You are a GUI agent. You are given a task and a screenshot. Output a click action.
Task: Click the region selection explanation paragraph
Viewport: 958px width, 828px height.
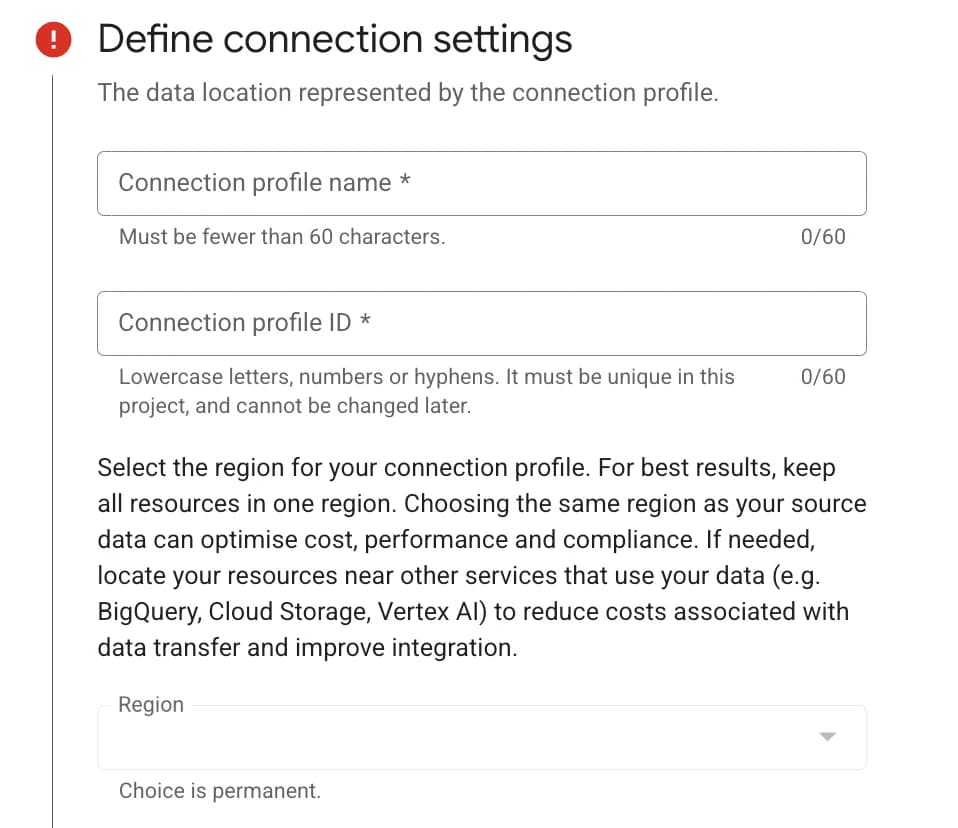pos(480,556)
